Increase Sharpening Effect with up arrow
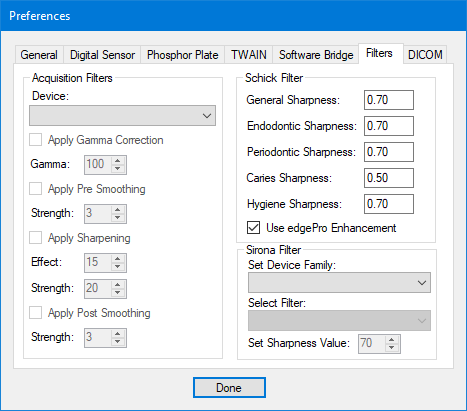This screenshot has width=467, height=411. click(118, 259)
